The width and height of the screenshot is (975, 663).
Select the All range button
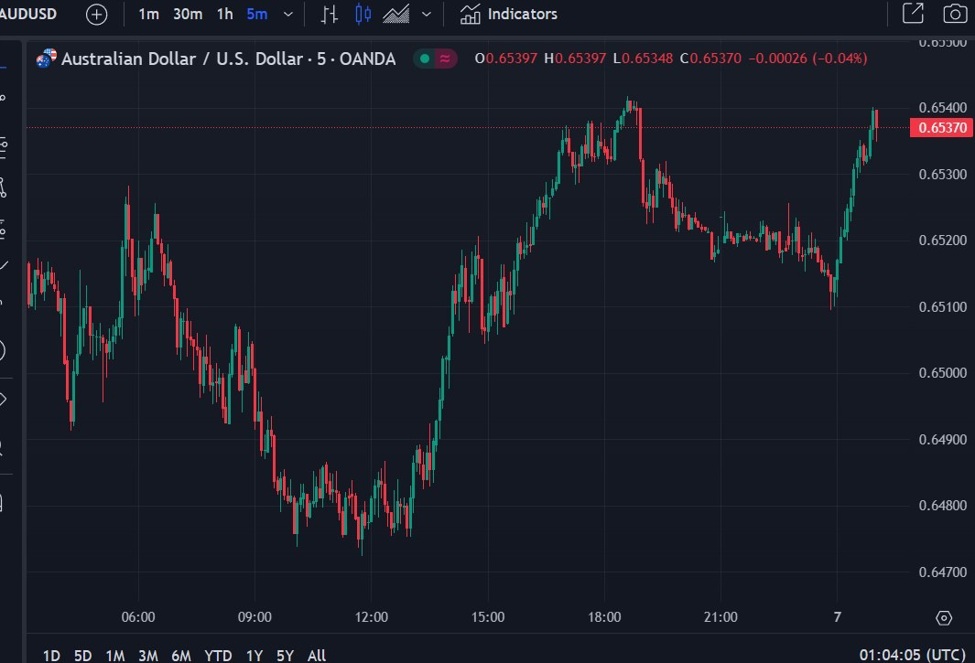point(316,655)
